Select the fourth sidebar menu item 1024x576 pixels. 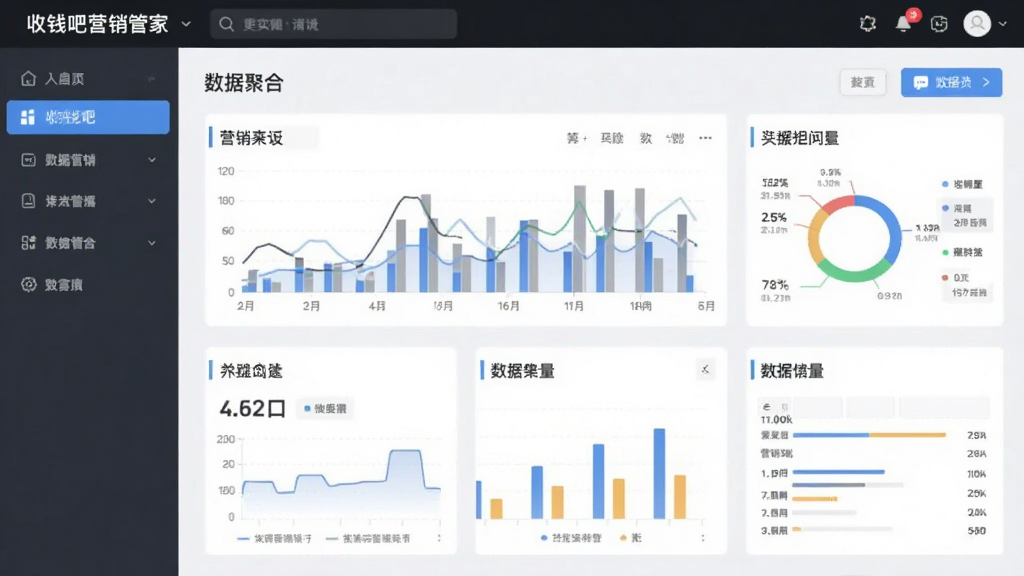pos(88,201)
